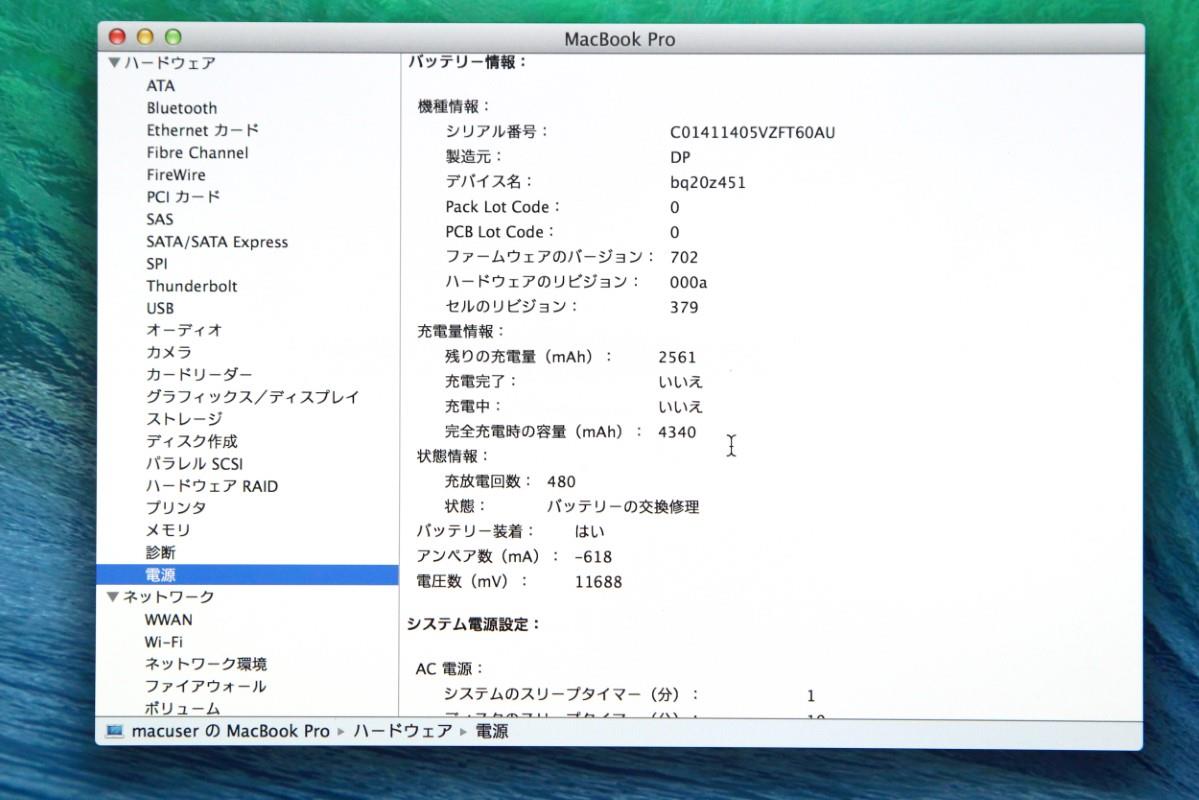The width and height of the screenshot is (1199, 800).
Task: Open the PCI カード entry
Action: tap(184, 197)
